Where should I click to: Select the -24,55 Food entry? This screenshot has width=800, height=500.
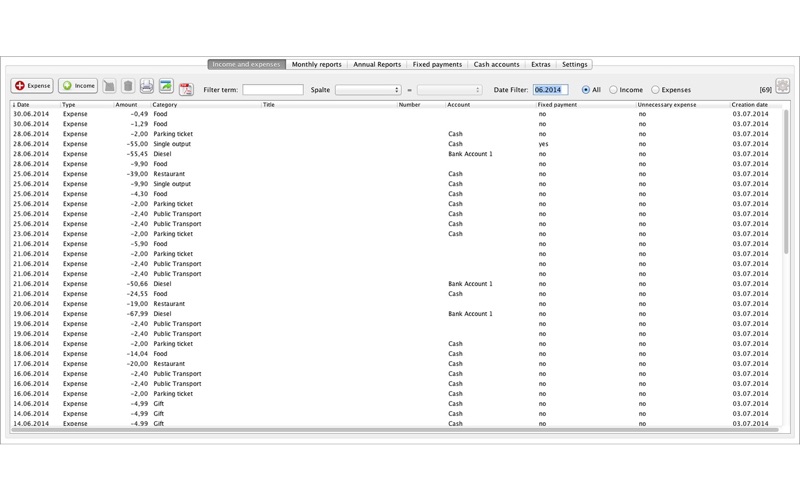tap(396, 294)
